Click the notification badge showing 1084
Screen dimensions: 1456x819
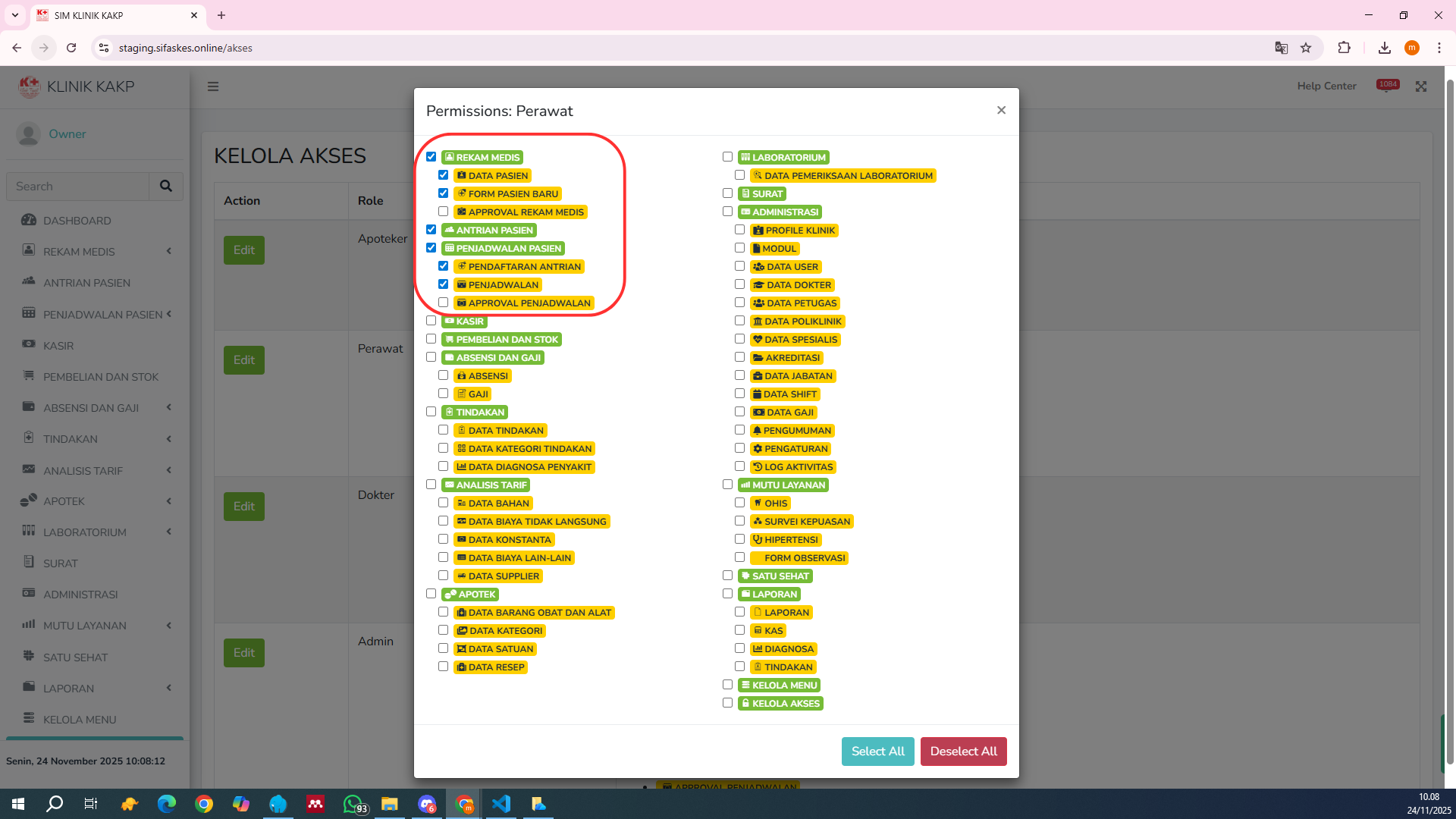1388,85
